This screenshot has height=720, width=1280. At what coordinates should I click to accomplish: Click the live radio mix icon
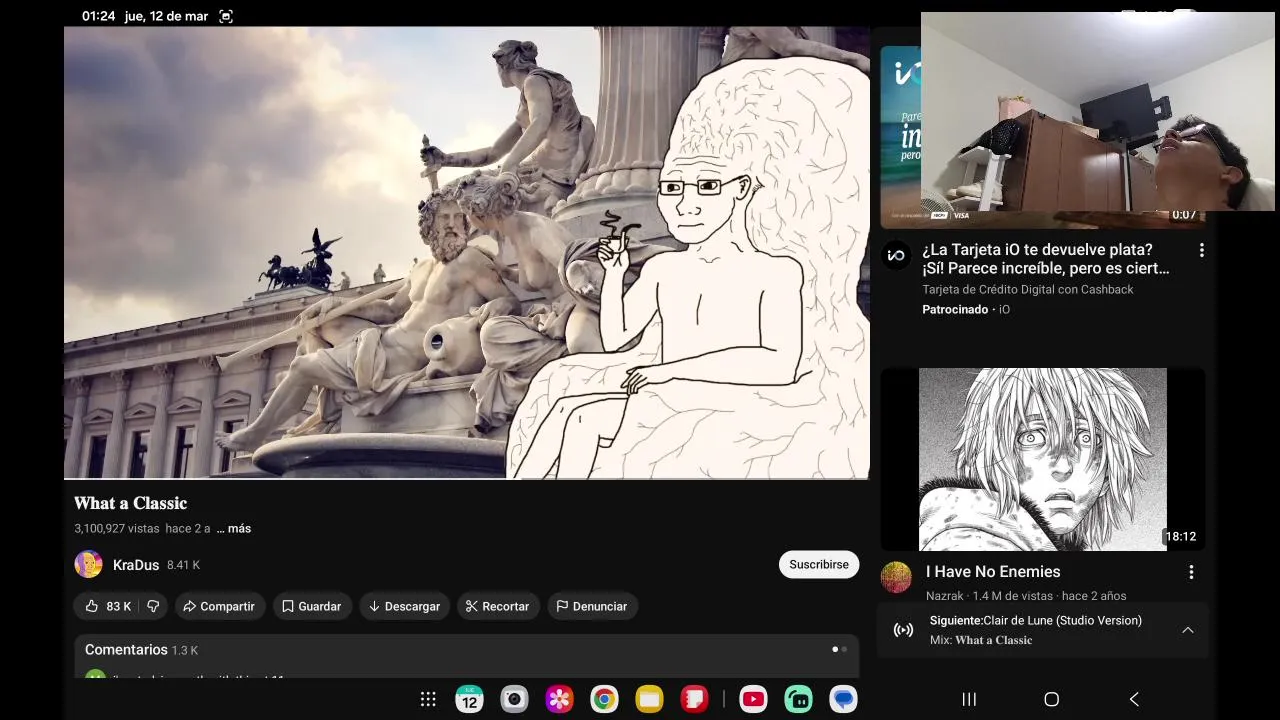coord(903,630)
